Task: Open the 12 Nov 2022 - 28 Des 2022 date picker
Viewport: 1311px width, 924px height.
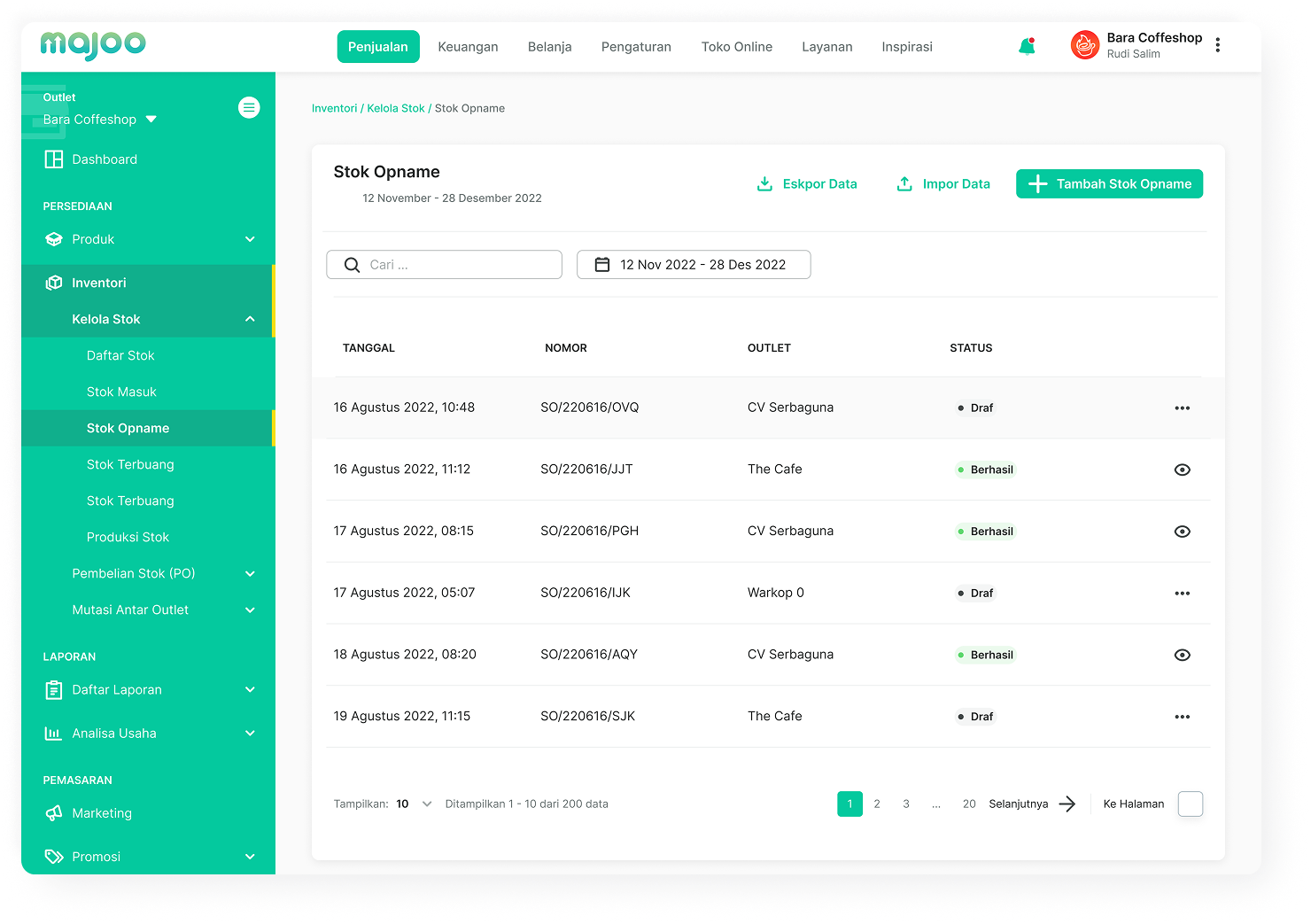Action: 694,265
